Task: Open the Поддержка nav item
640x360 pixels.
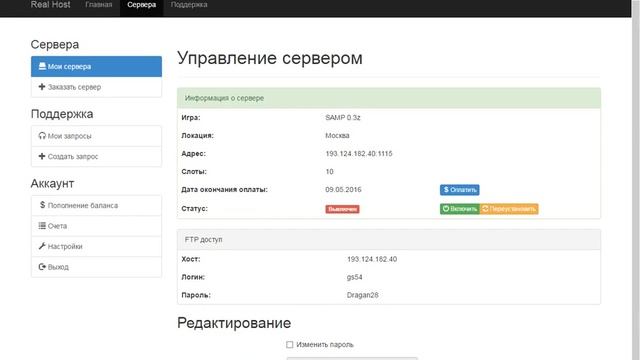Action: 189,5
